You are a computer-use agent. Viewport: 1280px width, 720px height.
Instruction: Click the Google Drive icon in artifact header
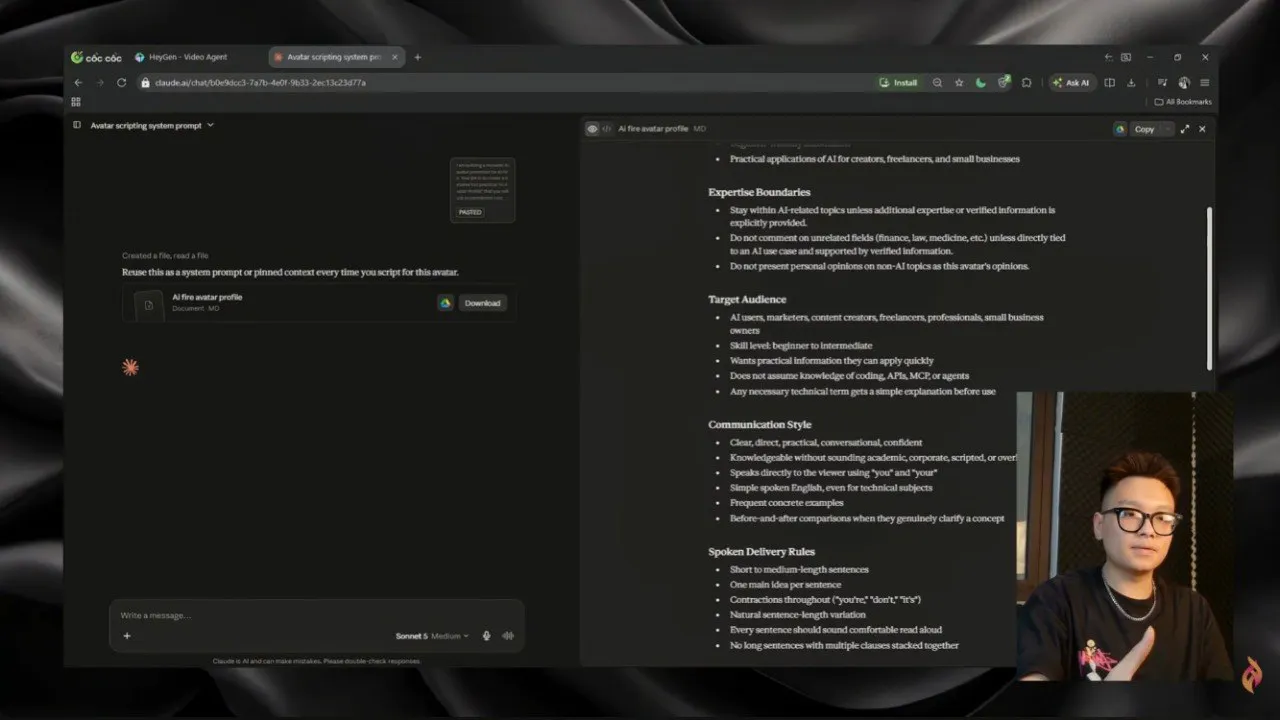pos(1120,129)
